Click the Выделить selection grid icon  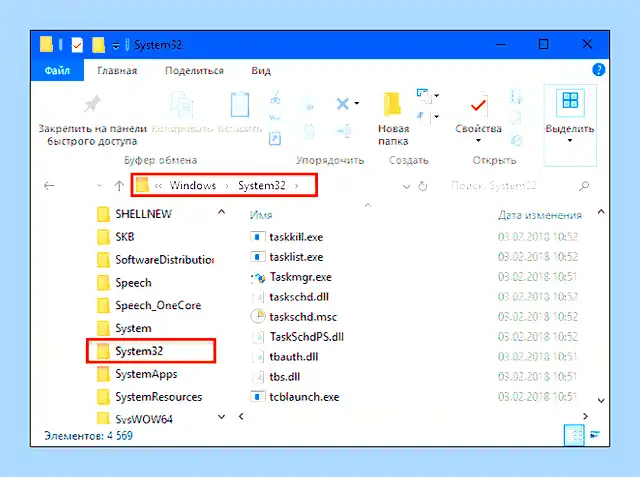click(570, 101)
